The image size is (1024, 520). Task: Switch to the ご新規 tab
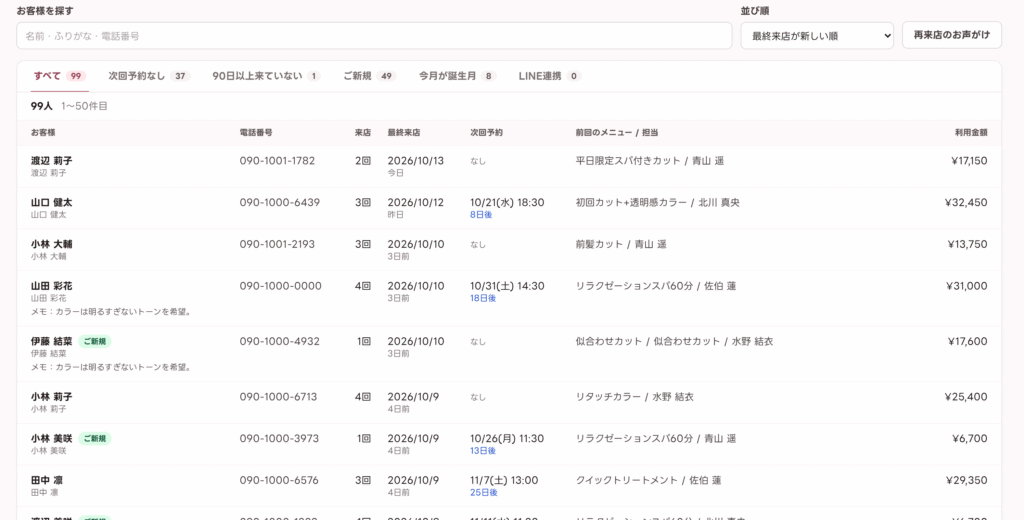click(370, 76)
